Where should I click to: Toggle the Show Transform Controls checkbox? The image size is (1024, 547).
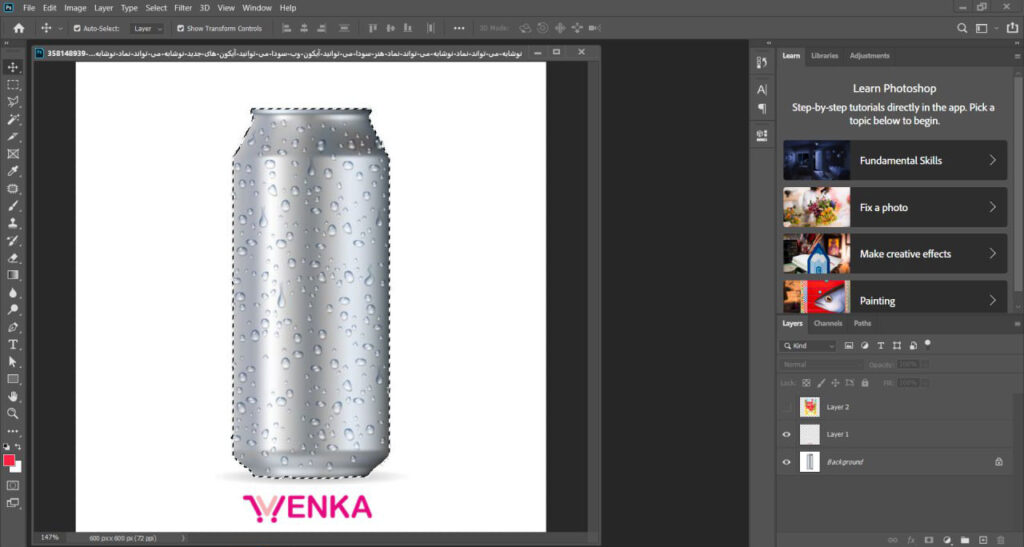pyautogui.click(x=180, y=29)
